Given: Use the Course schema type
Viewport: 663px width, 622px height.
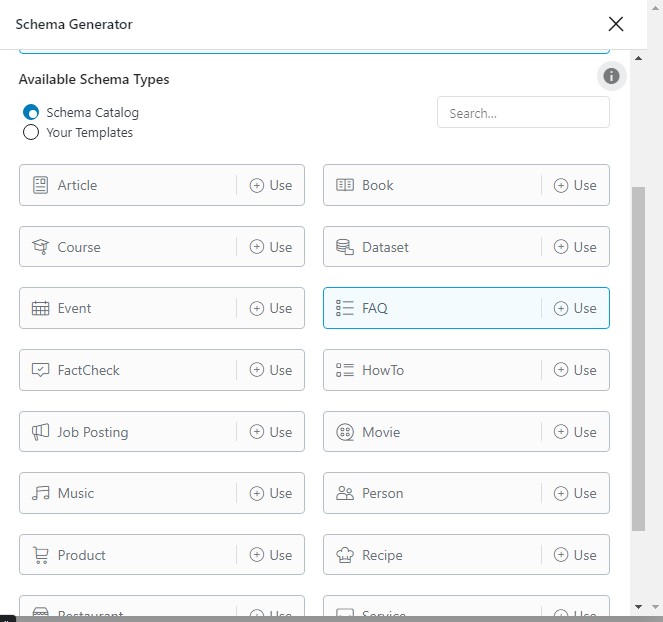Looking at the screenshot, I should [271, 247].
